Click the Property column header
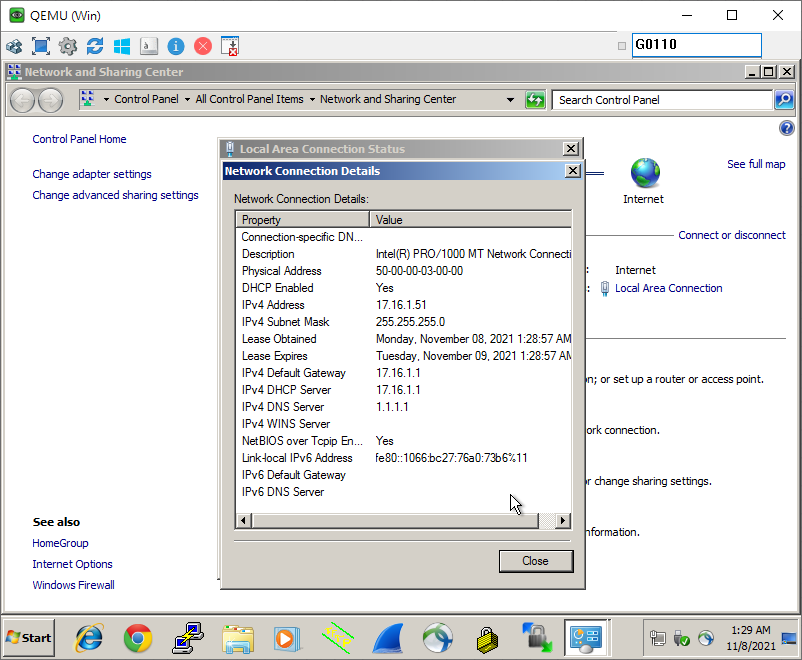The height and width of the screenshot is (660, 802). pos(302,220)
